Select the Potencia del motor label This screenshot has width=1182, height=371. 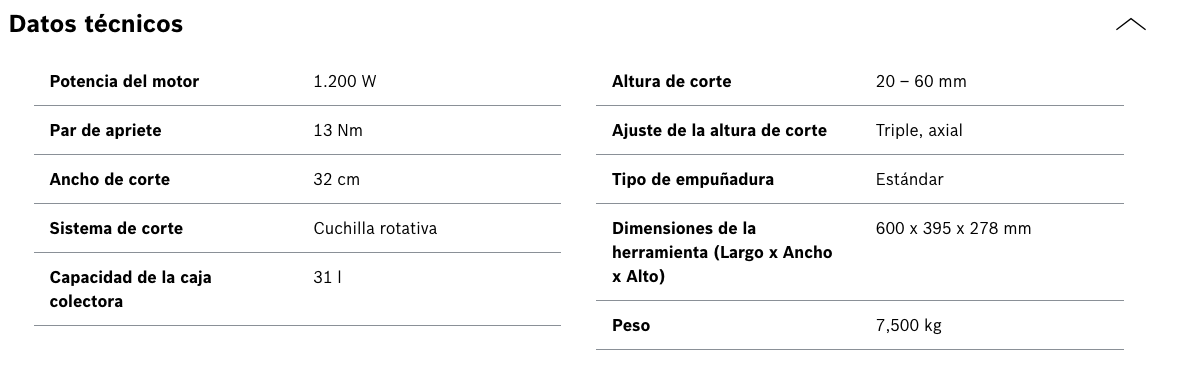[124, 81]
